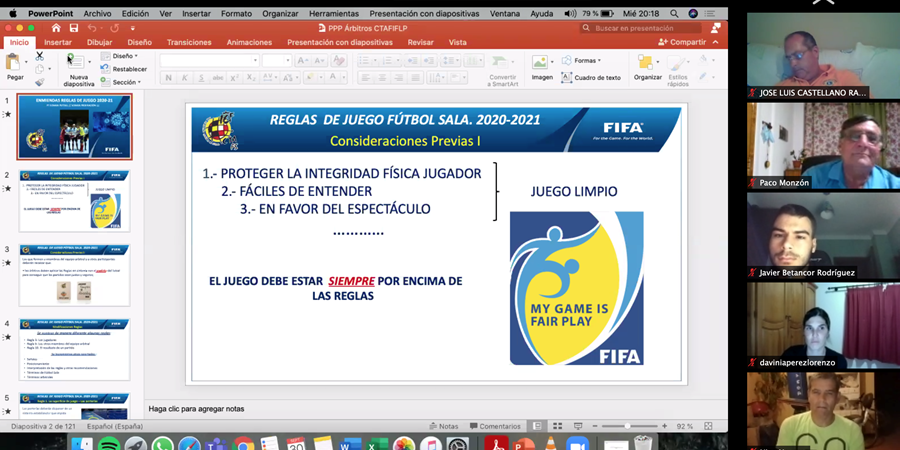Toggle subscript x₂ formatting
The height and width of the screenshot is (450, 900).
(x=251, y=78)
